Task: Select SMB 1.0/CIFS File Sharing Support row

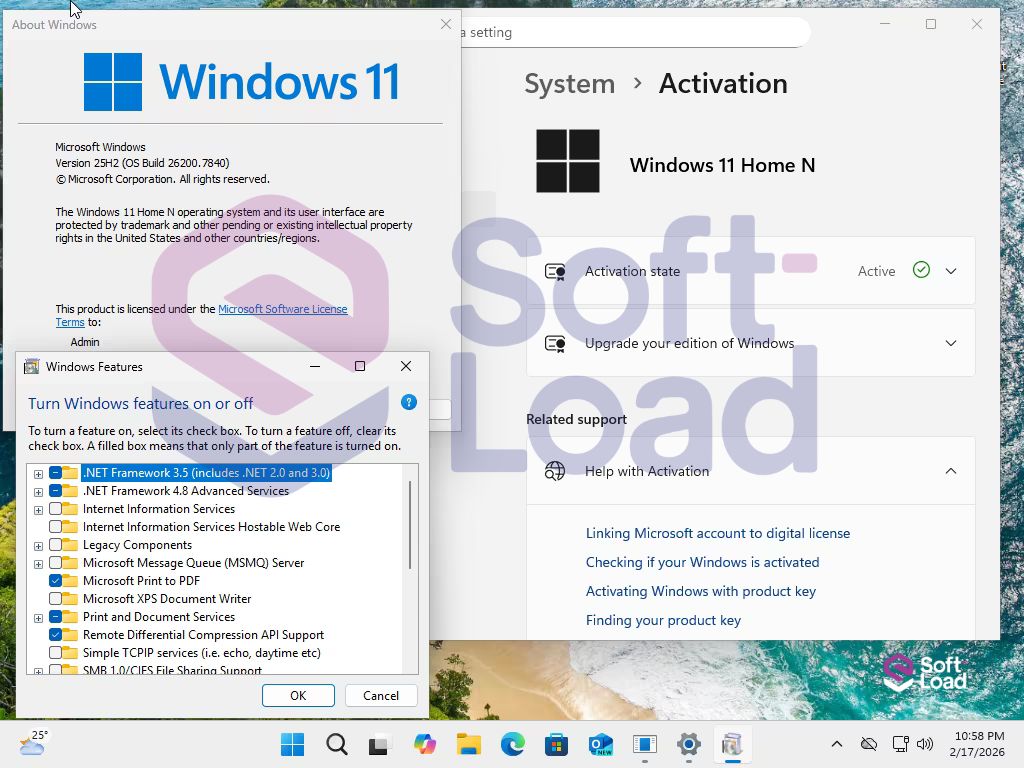Action: pos(172,670)
